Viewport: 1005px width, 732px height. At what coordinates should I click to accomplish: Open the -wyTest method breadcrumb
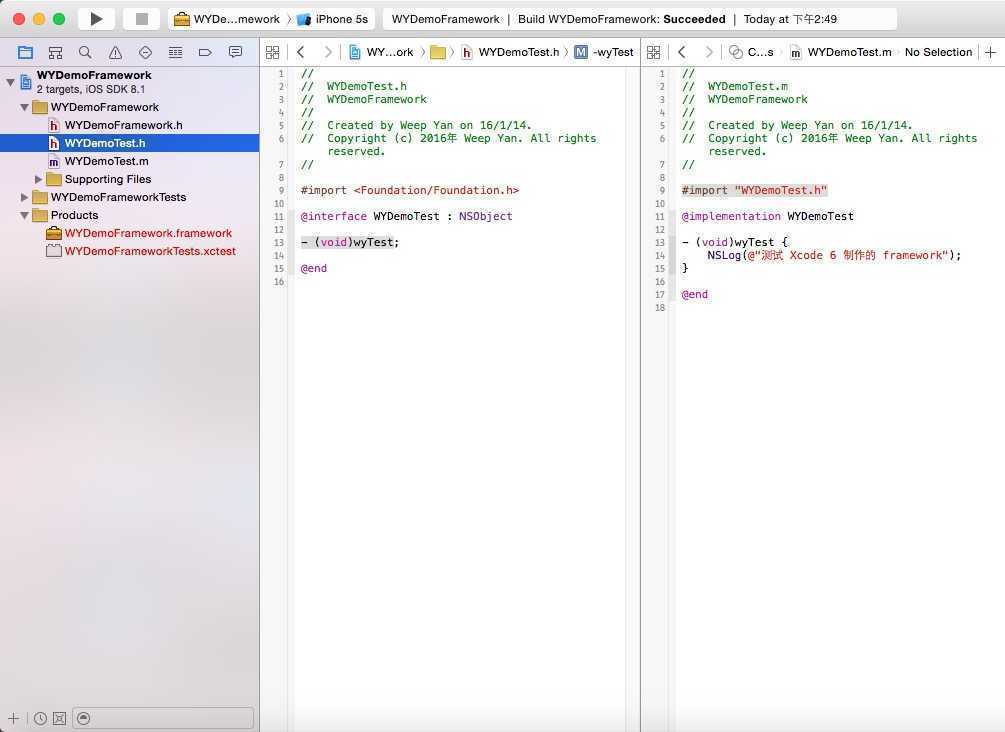[x=604, y=53]
